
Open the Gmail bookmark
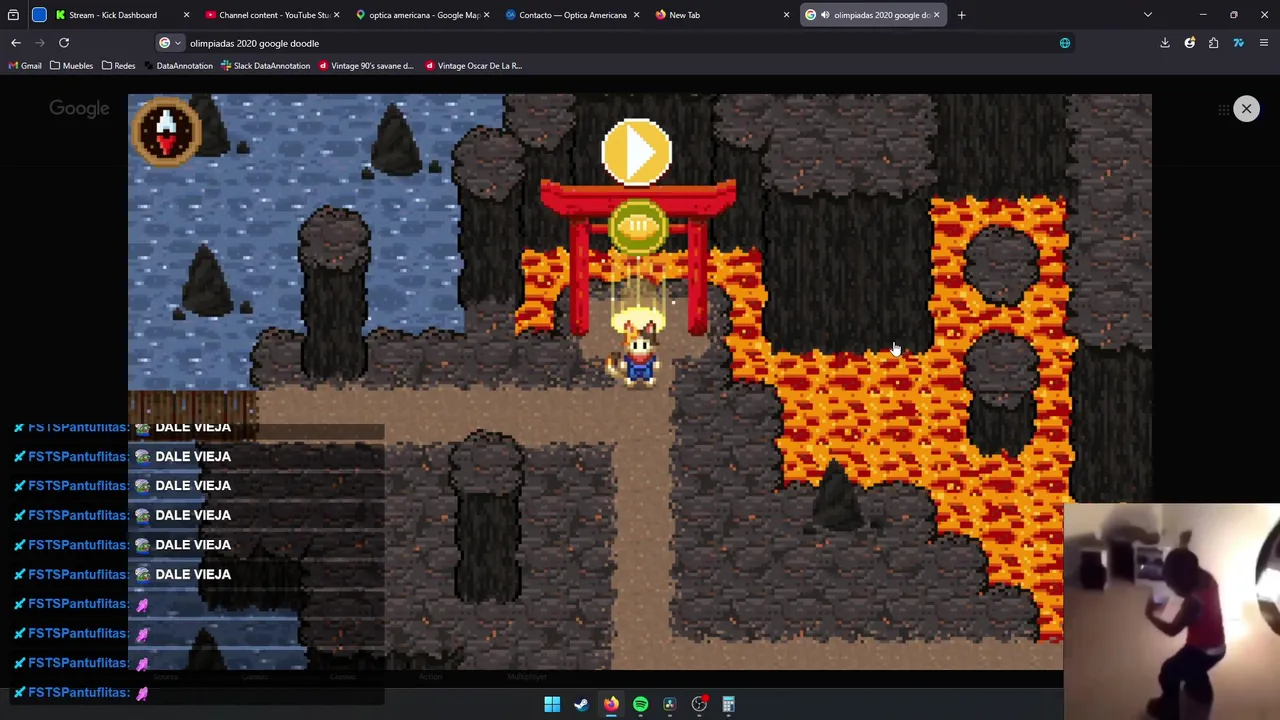[25, 66]
